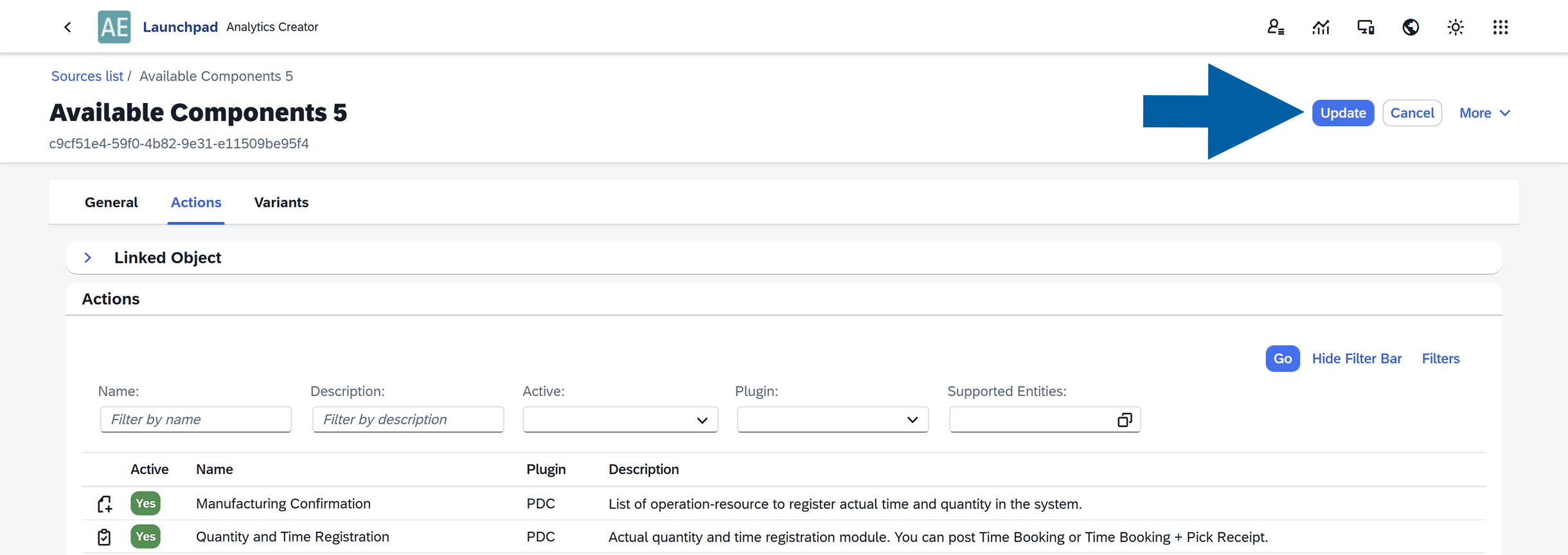Click PDC plugin cell for Manufacturing Confirmation
Screen dimensions: 1568x555
tap(541, 504)
